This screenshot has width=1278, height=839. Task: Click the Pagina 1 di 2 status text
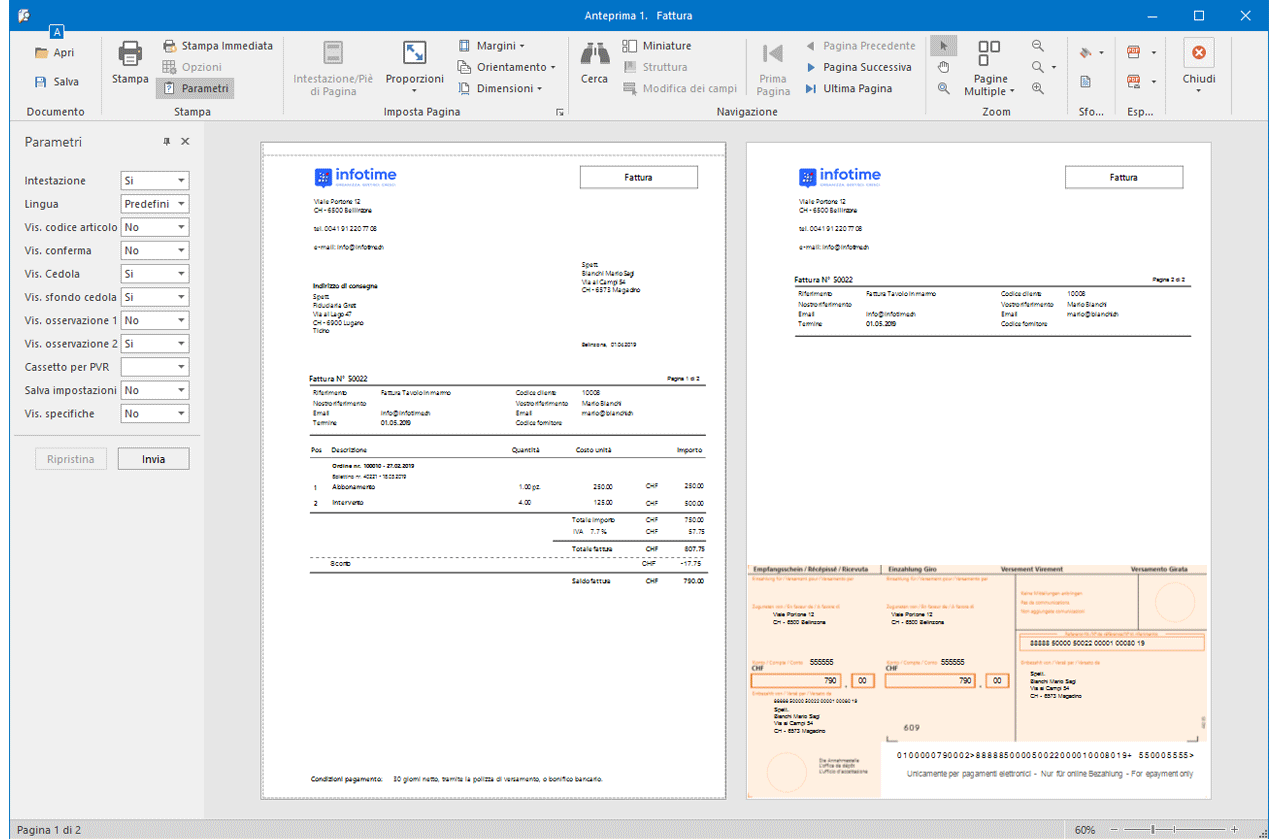click(x=49, y=830)
